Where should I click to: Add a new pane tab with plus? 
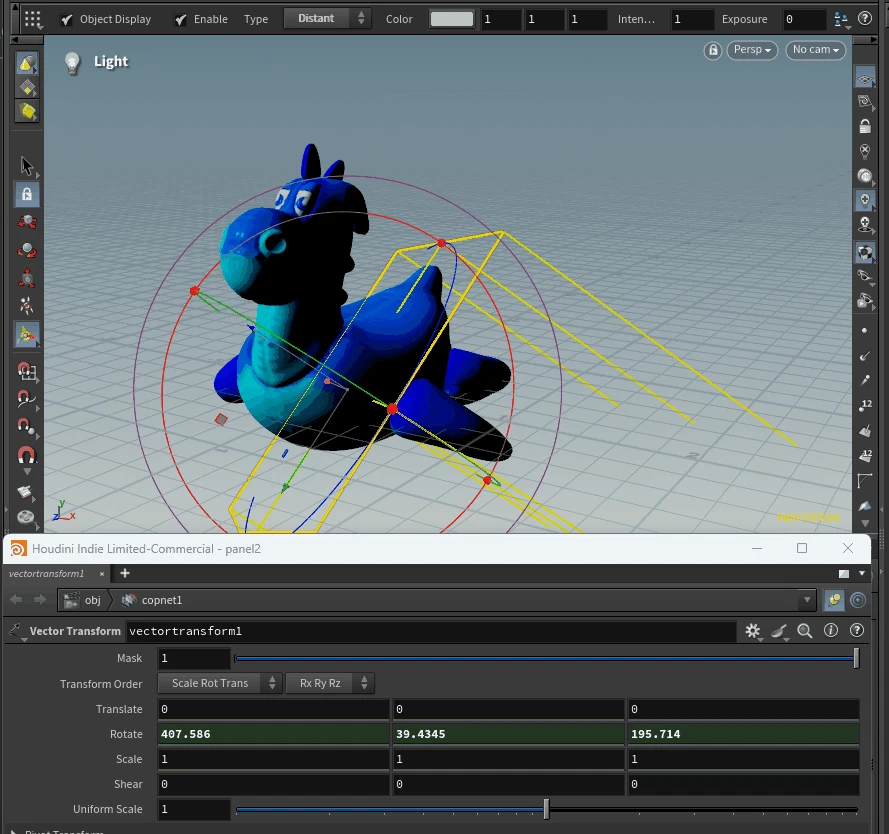[125, 573]
